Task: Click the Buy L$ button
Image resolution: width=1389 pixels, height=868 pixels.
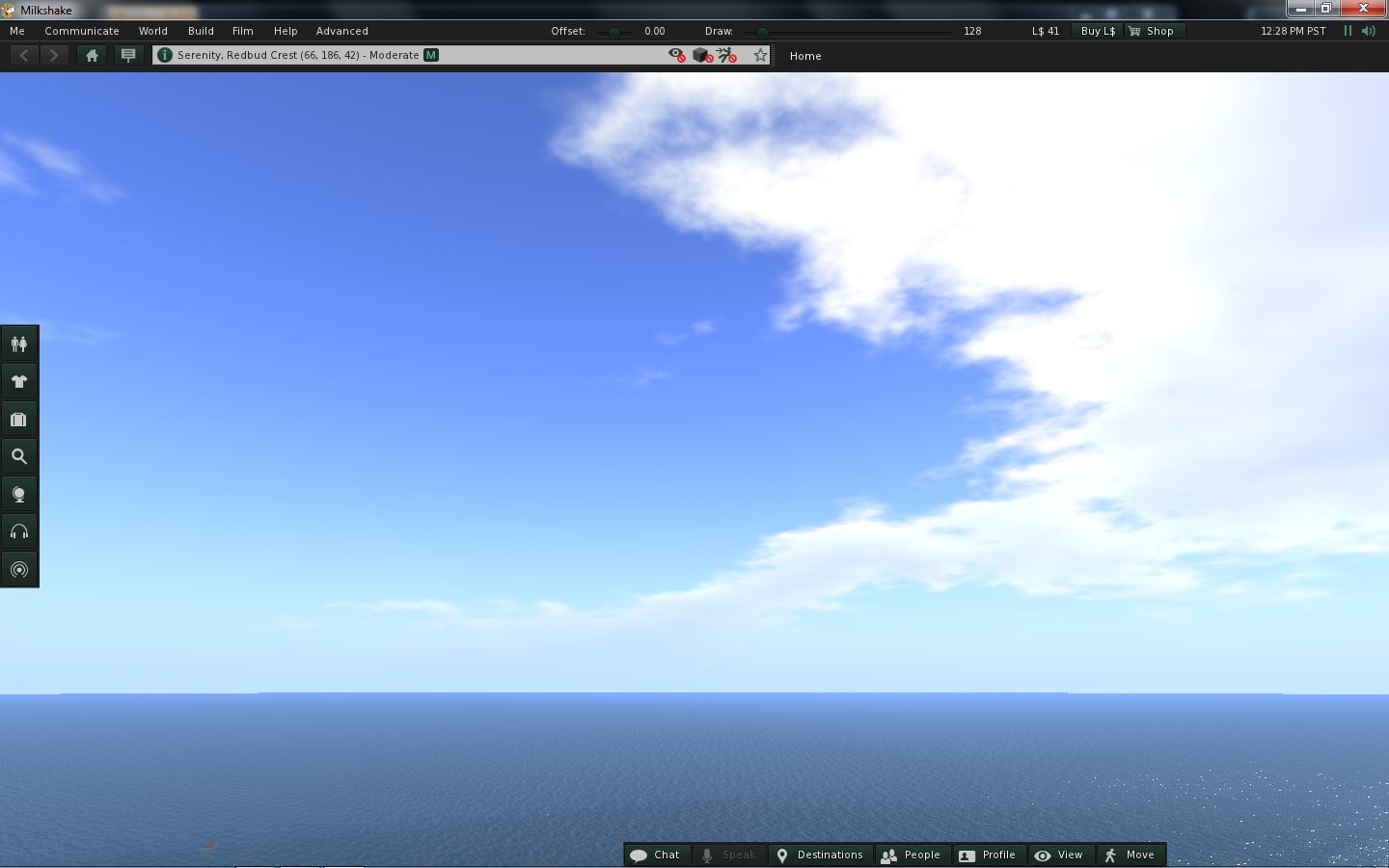Action: 1097,31
